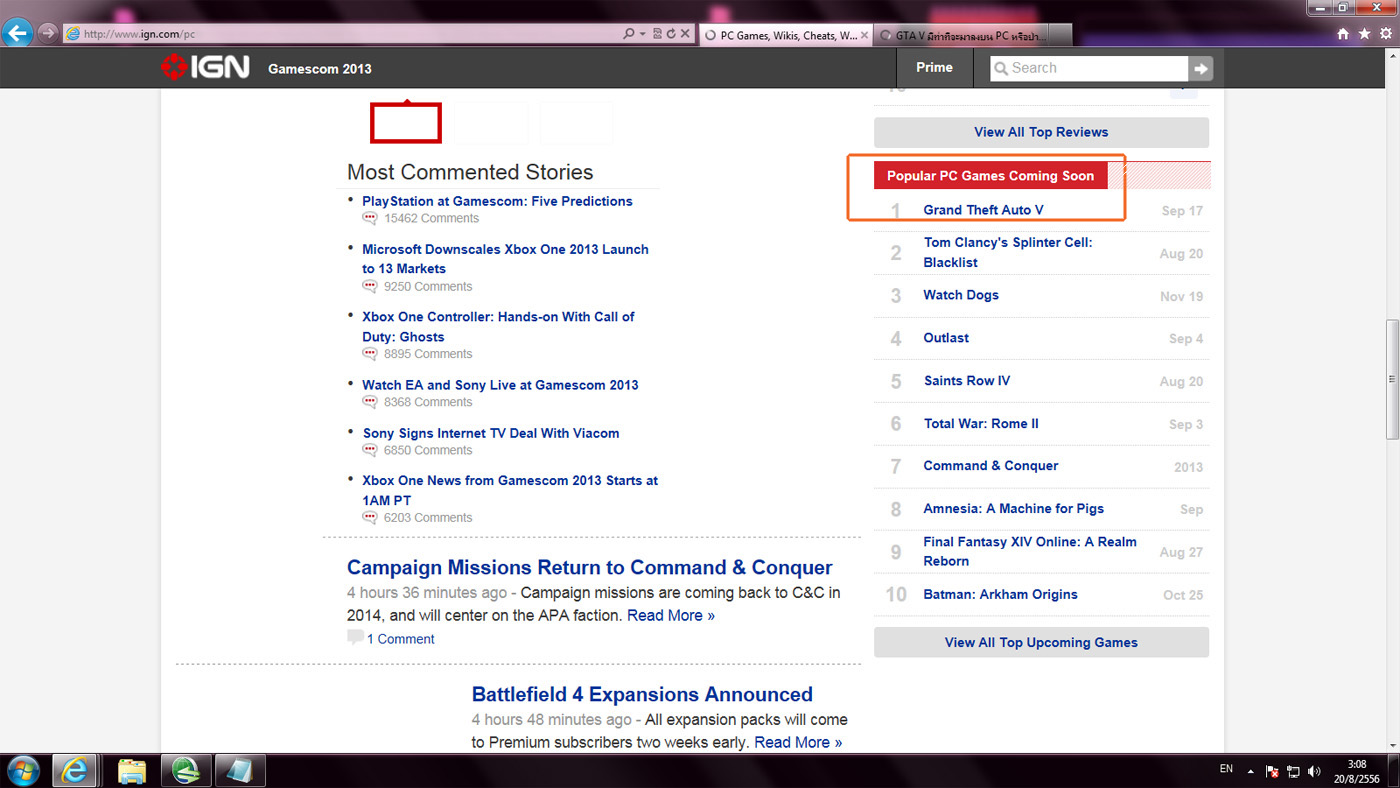Click the Most Commented Stories heading
1400x788 pixels.
point(470,172)
